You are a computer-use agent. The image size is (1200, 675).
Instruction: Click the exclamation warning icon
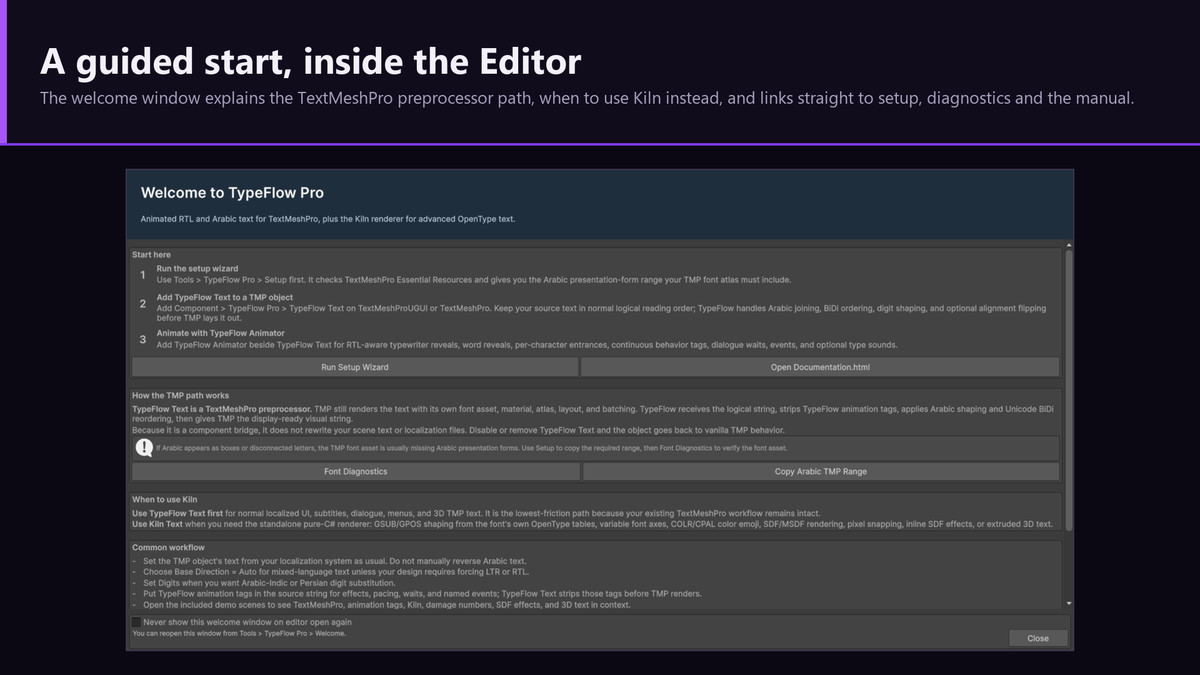145,447
